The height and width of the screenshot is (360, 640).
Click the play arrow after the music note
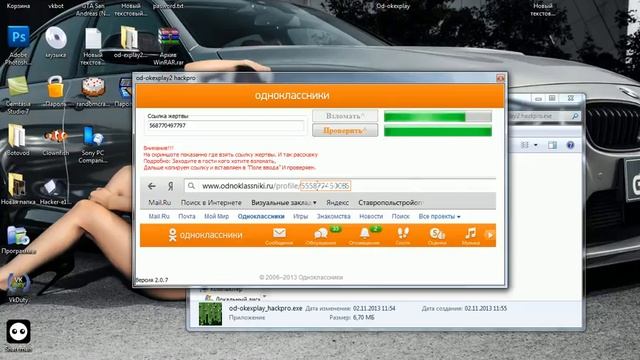coord(490,235)
